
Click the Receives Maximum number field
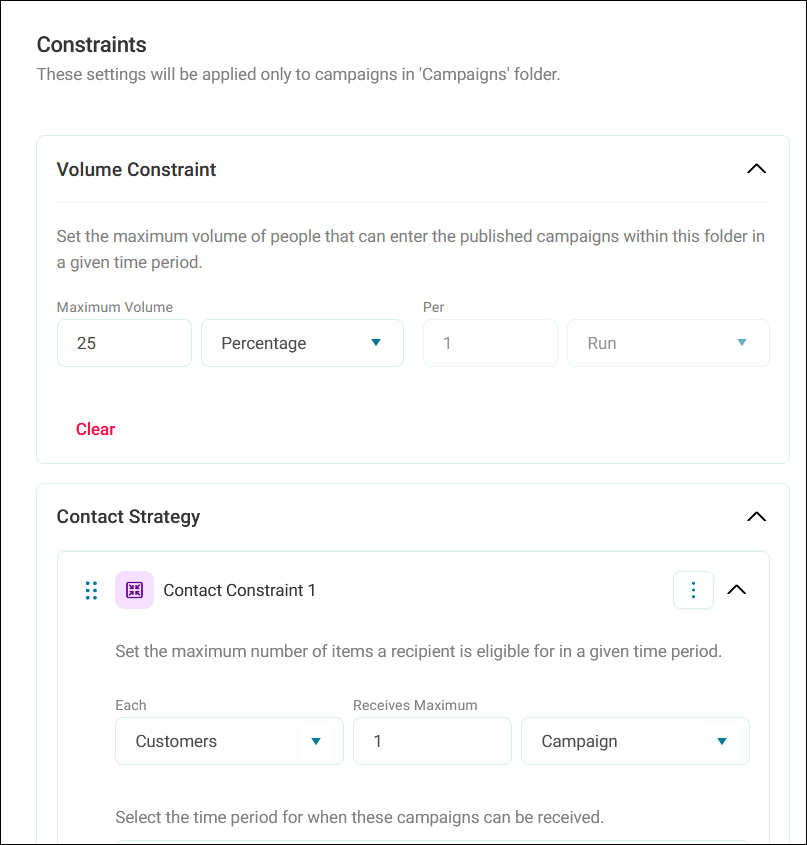pyautogui.click(x=432, y=741)
